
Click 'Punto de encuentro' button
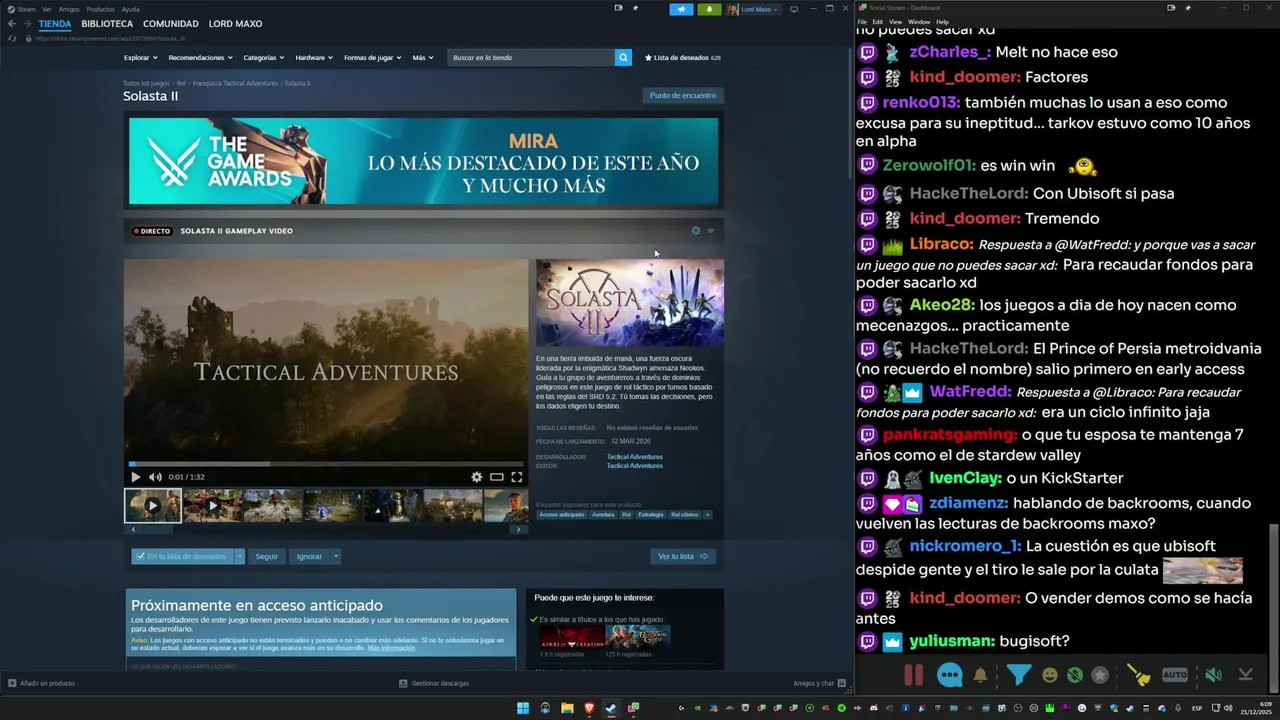(683, 95)
